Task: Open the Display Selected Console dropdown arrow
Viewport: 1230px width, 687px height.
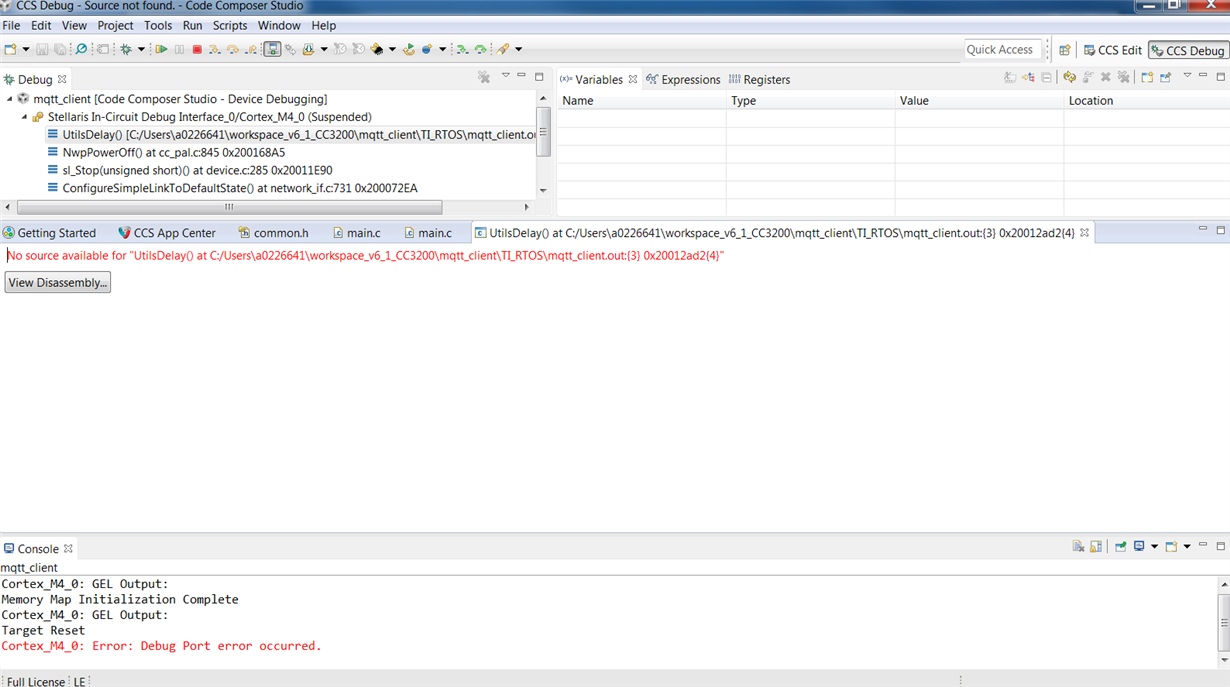Action: click(1154, 547)
